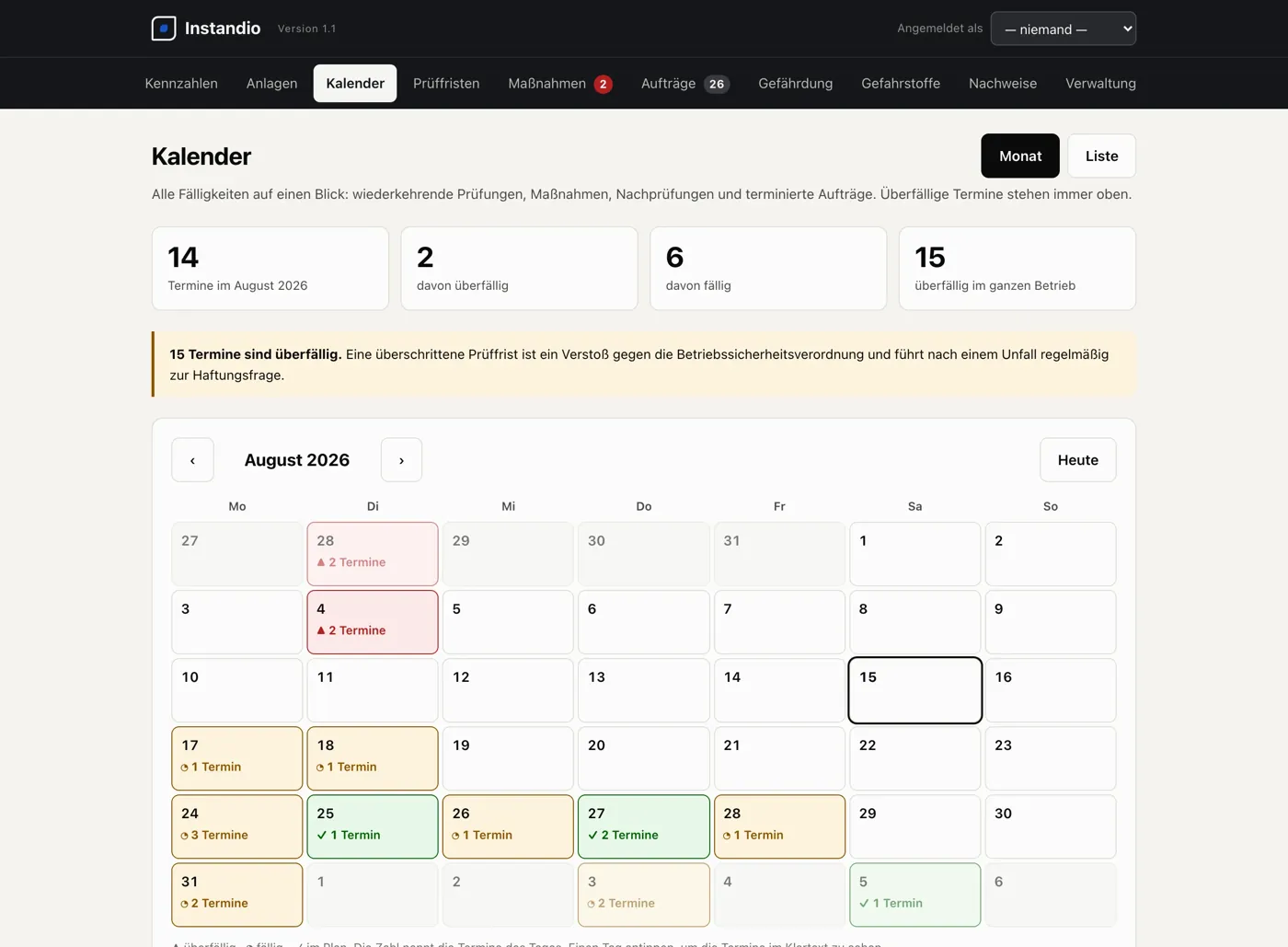Click the Instandio logo icon
This screenshot has width=1288, height=947.
pyautogui.click(x=164, y=29)
